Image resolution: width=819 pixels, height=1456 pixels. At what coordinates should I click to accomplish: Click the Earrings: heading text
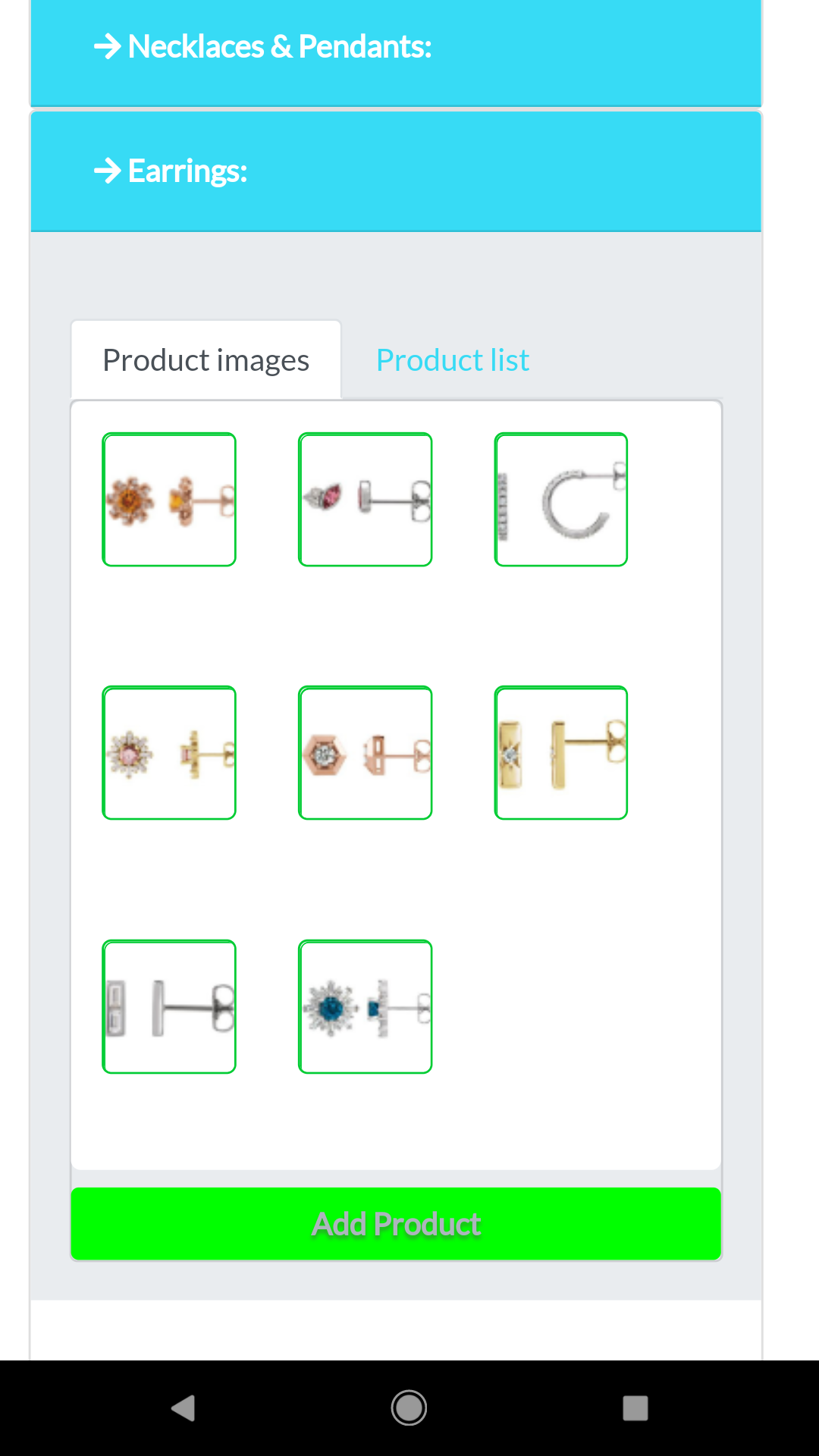[187, 171]
